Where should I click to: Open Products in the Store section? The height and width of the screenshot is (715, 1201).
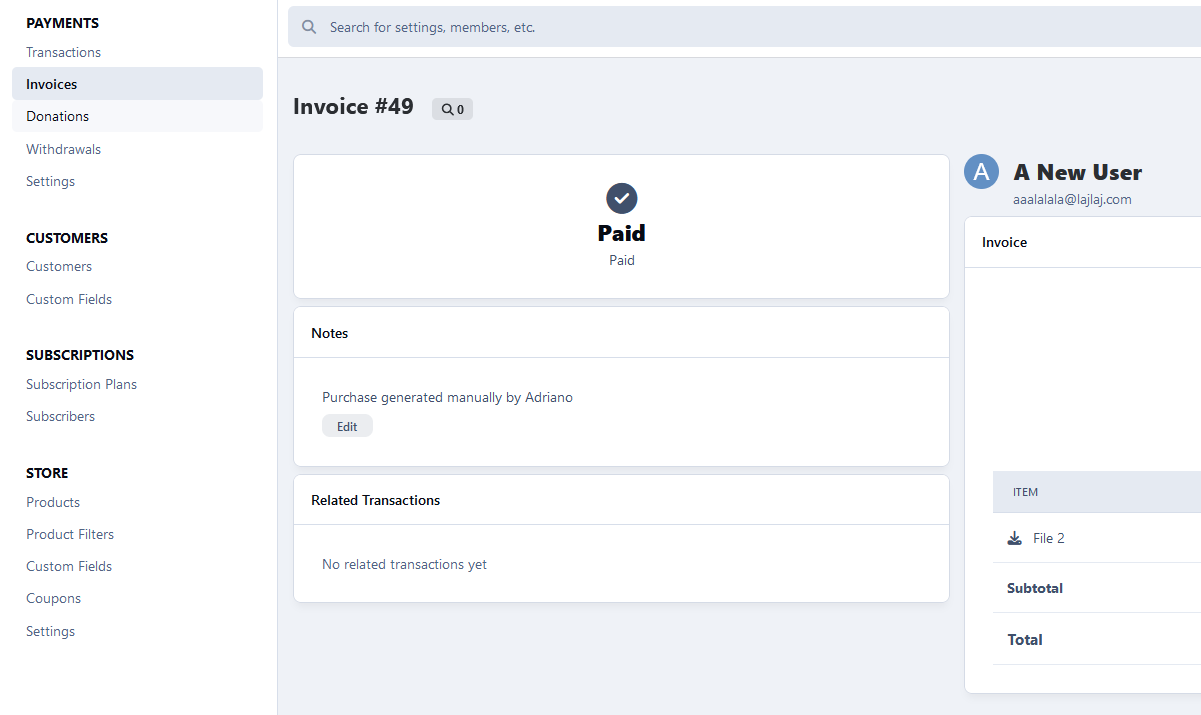tap(53, 502)
